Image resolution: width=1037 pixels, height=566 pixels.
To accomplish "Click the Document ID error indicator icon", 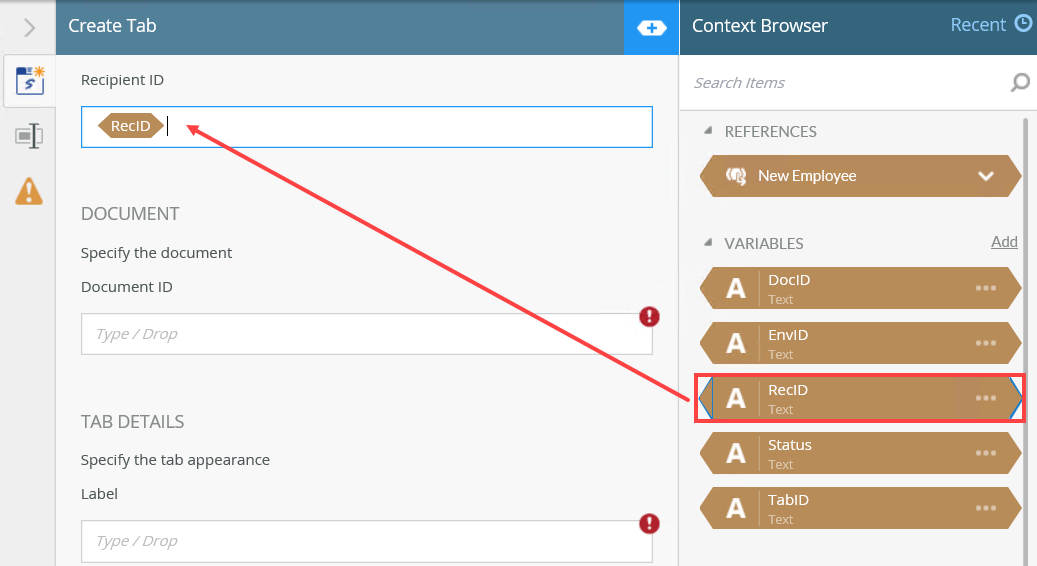I will point(650,317).
